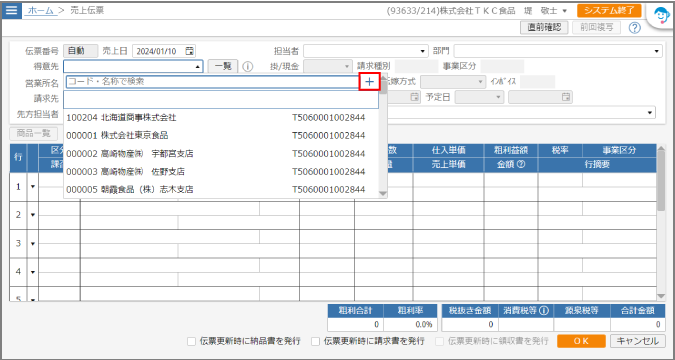Select 100204 北海道商事株式会社 from list
This screenshot has width=675, height=360.
pos(221,118)
